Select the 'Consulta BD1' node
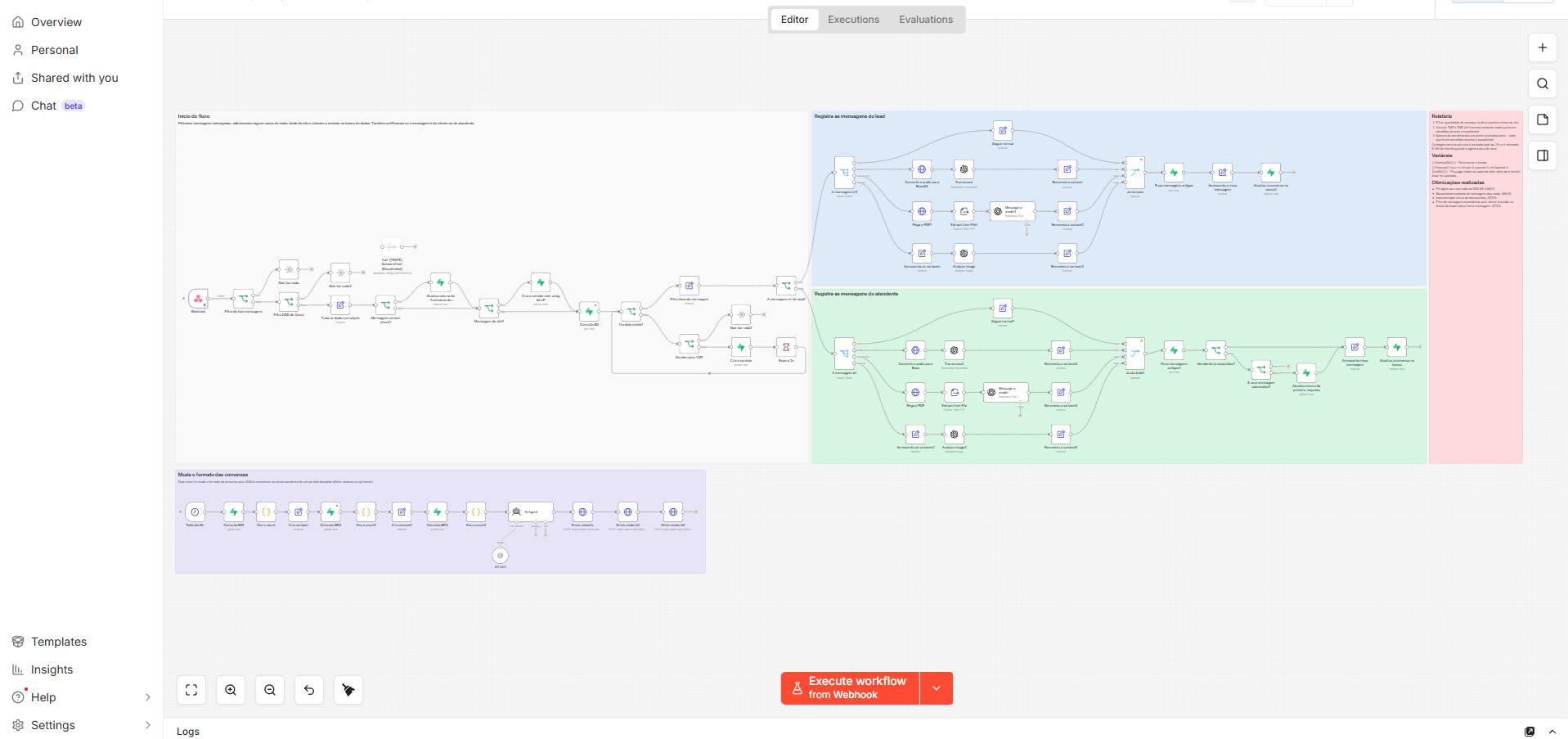Image resolution: width=1568 pixels, height=739 pixels. coord(233,512)
